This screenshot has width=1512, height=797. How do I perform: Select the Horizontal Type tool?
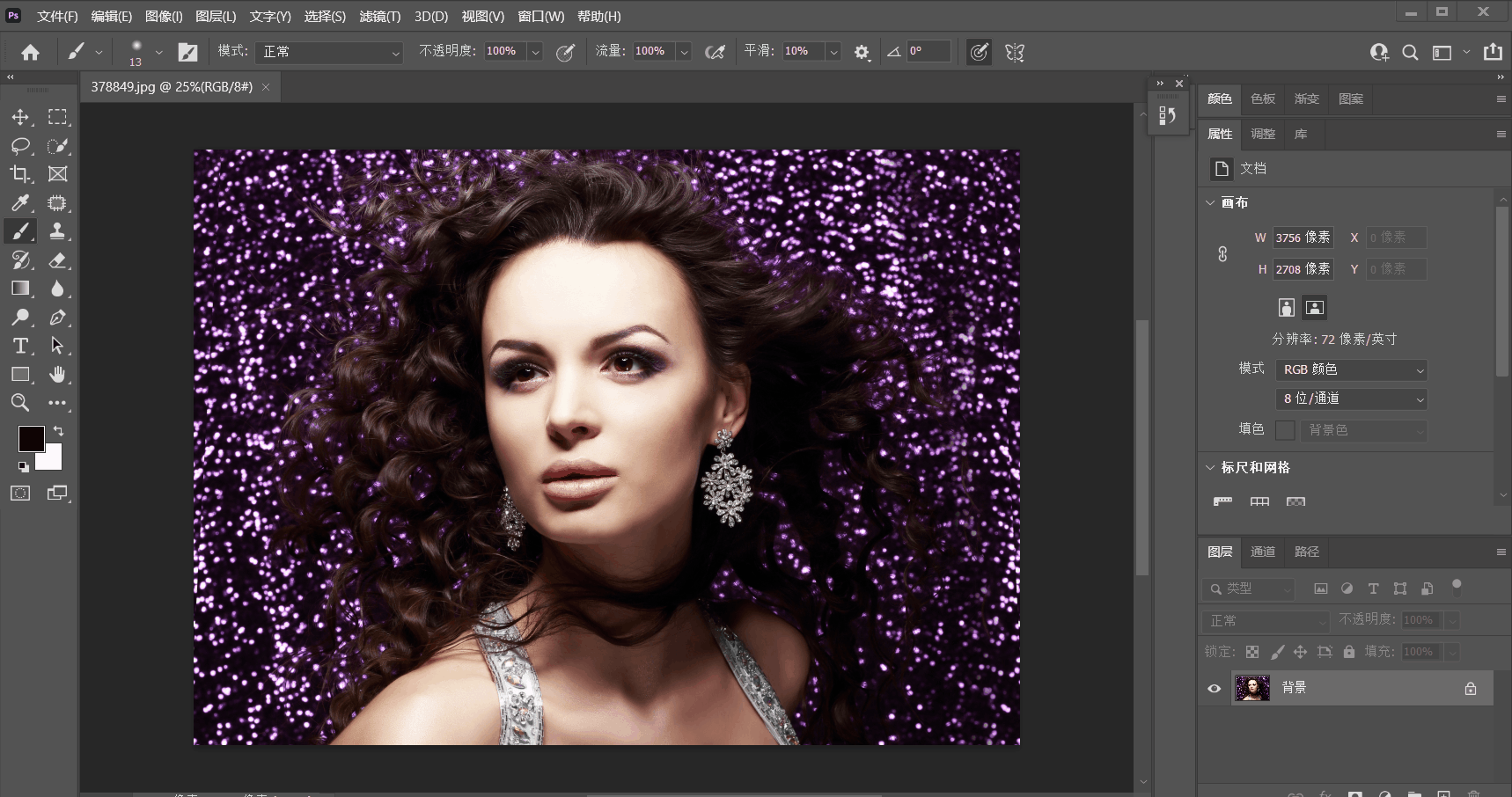(20, 346)
